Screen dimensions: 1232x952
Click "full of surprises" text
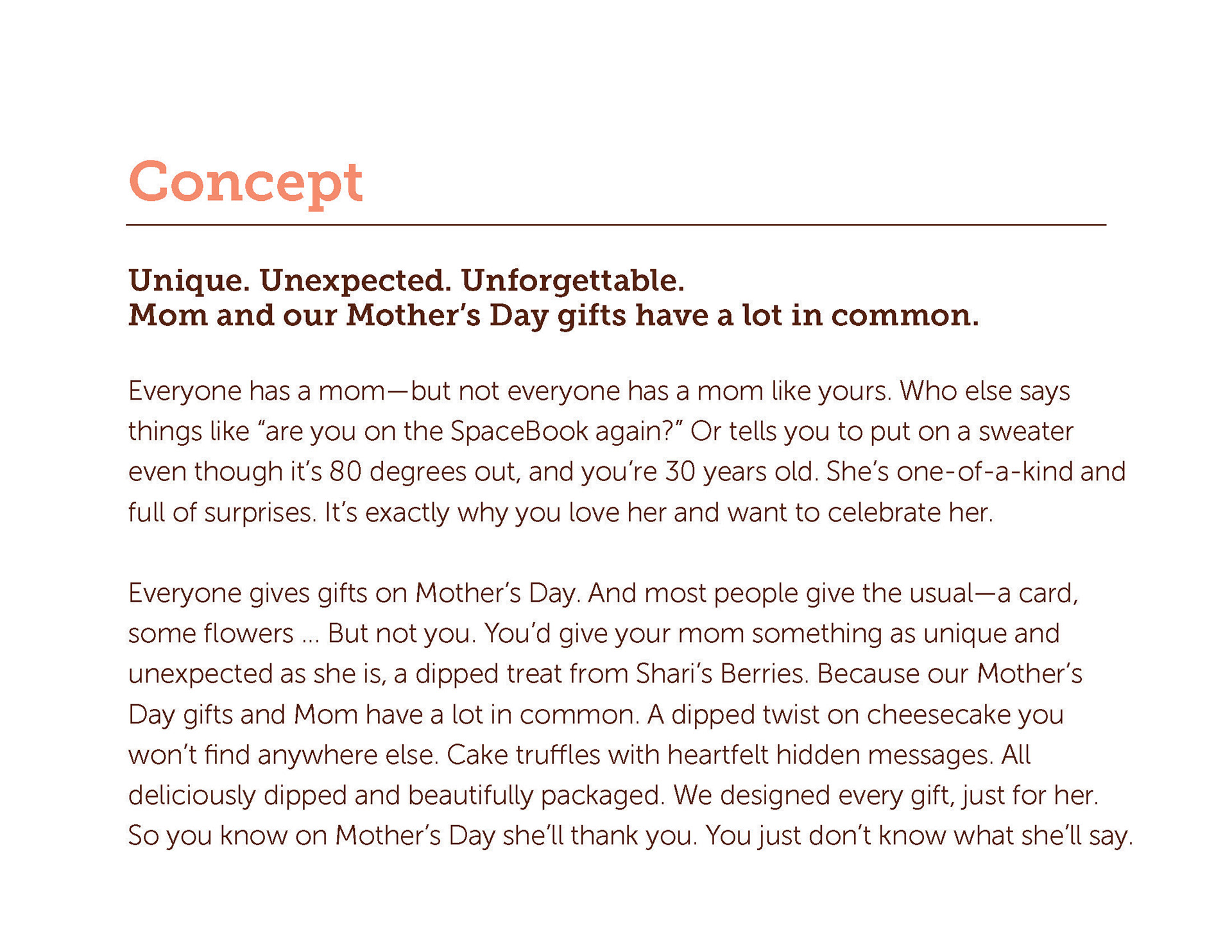coord(219,513)
